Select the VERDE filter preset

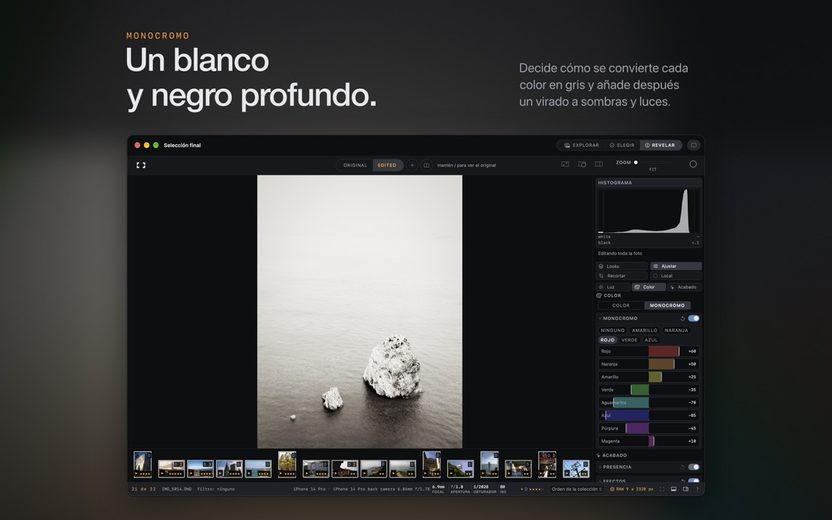point(629,340)
